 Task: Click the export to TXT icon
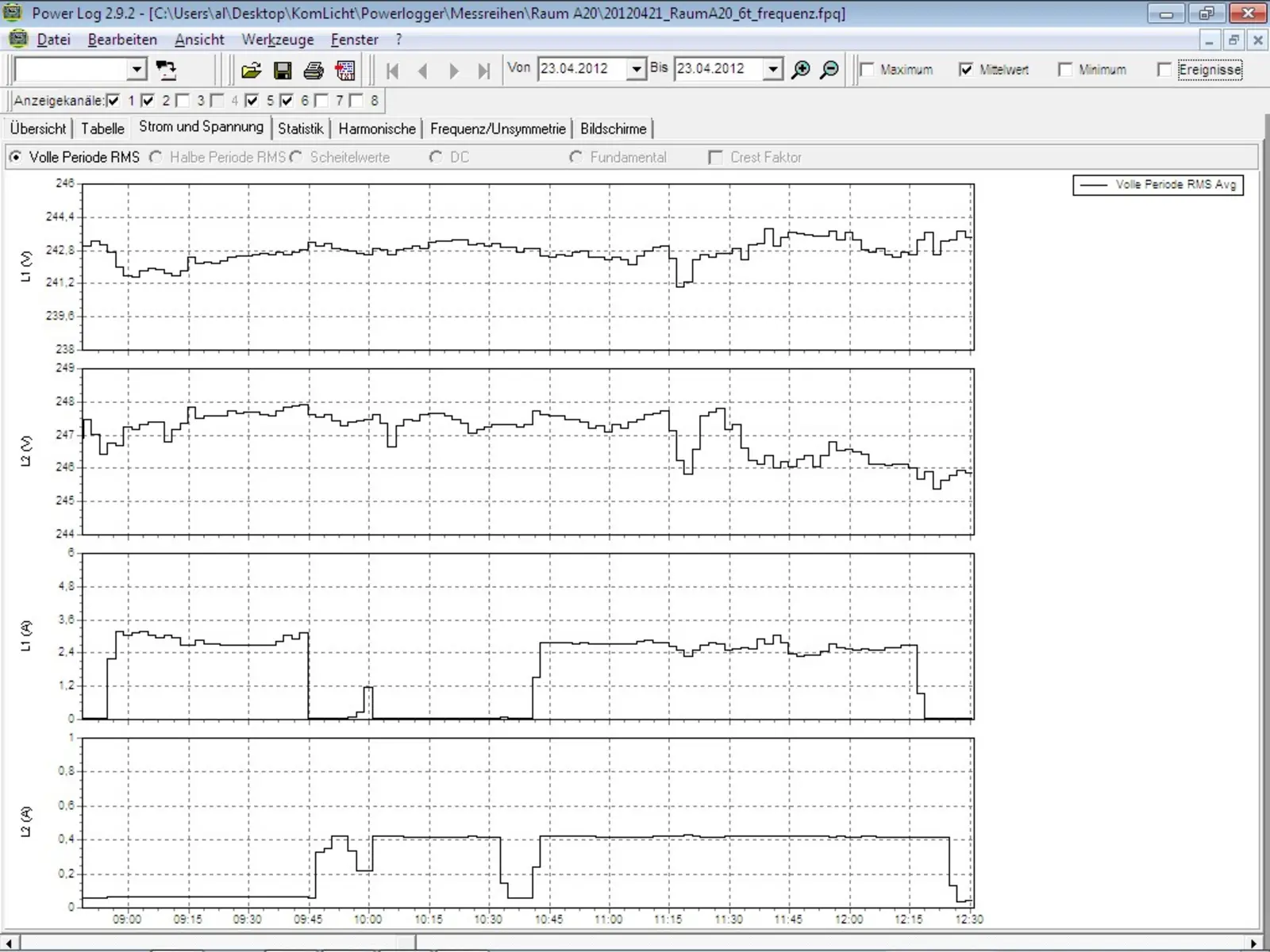345,71
